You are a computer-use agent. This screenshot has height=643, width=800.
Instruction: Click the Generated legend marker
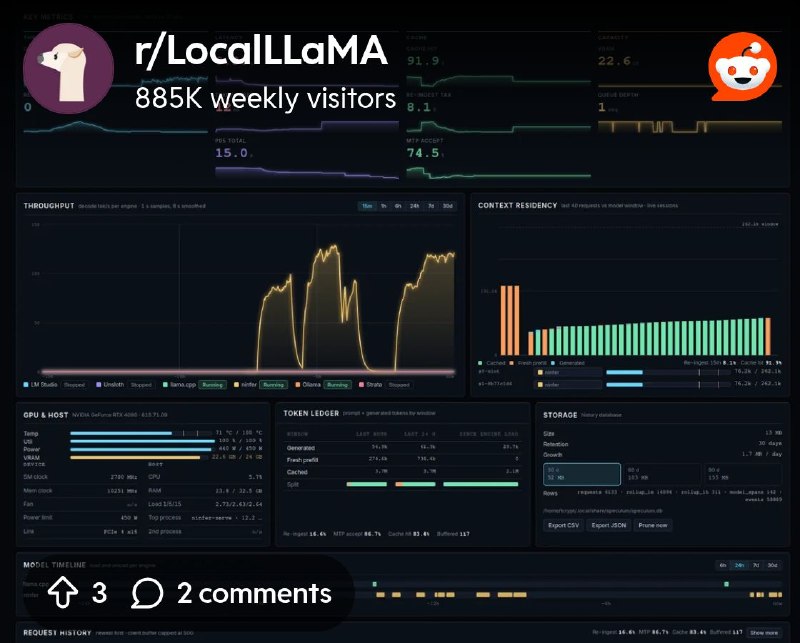(x=553, y=363)
